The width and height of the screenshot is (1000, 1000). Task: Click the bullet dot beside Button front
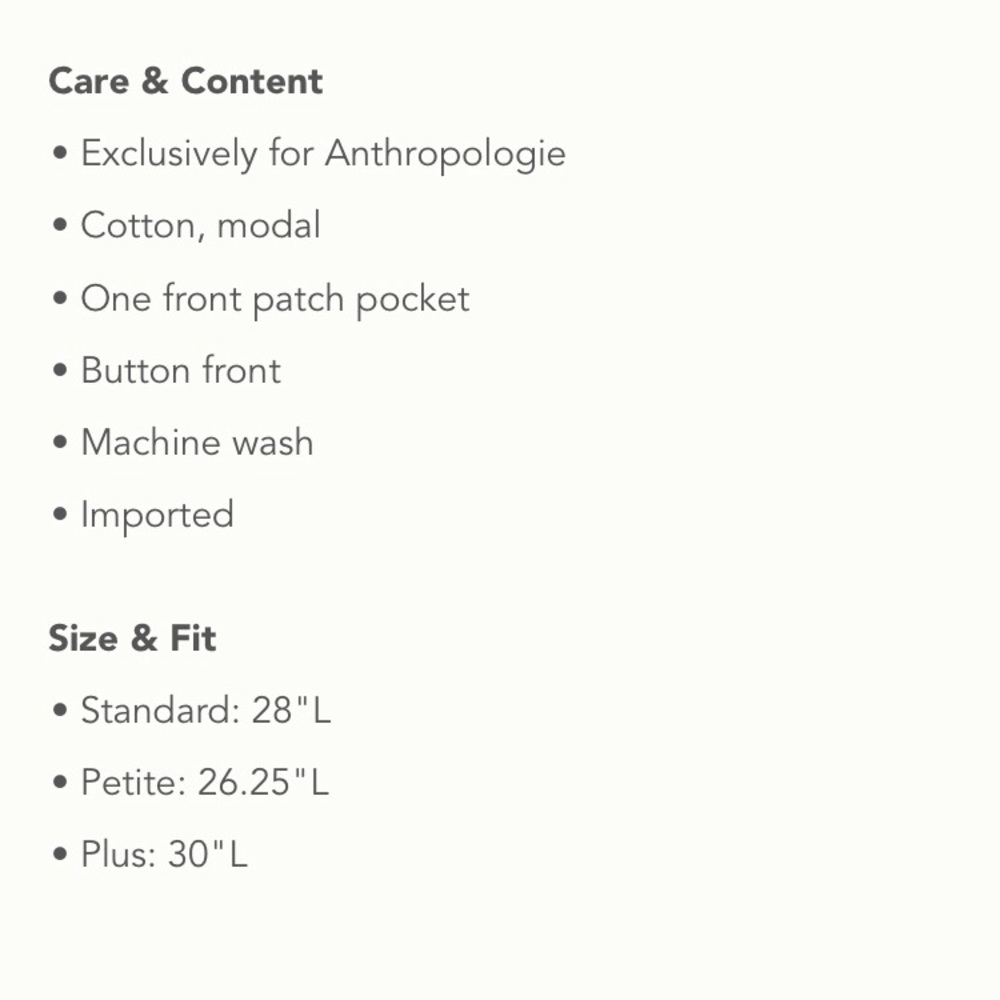(x=60, y=370)
